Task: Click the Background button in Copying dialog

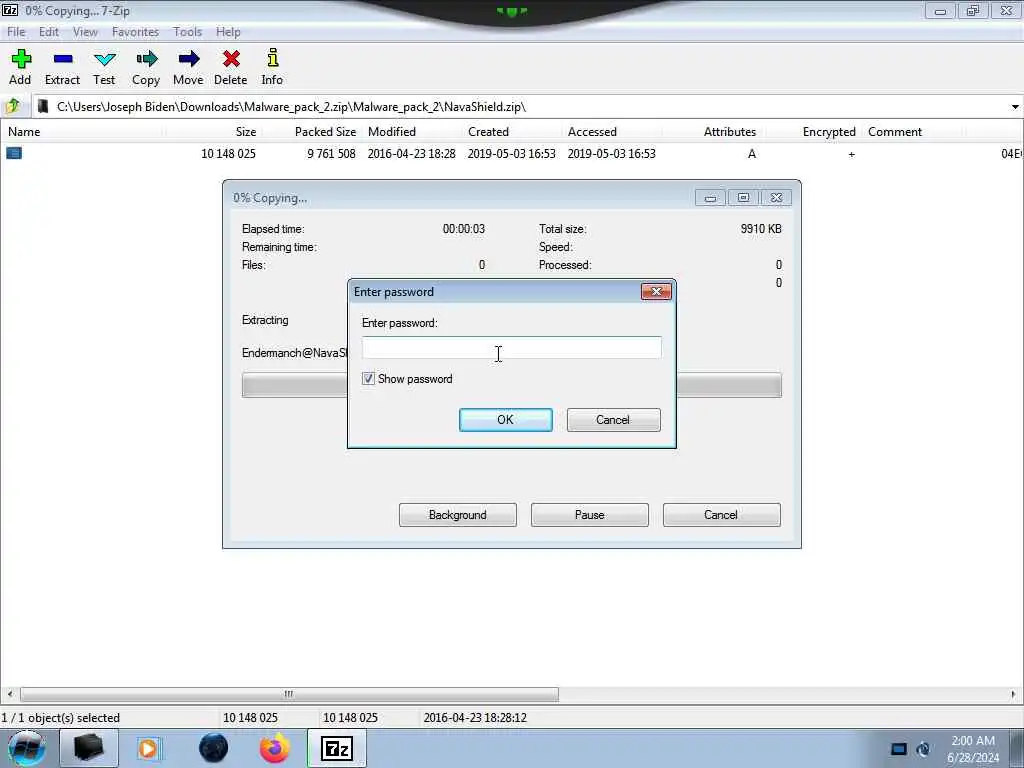Action: tap(458, 515)
